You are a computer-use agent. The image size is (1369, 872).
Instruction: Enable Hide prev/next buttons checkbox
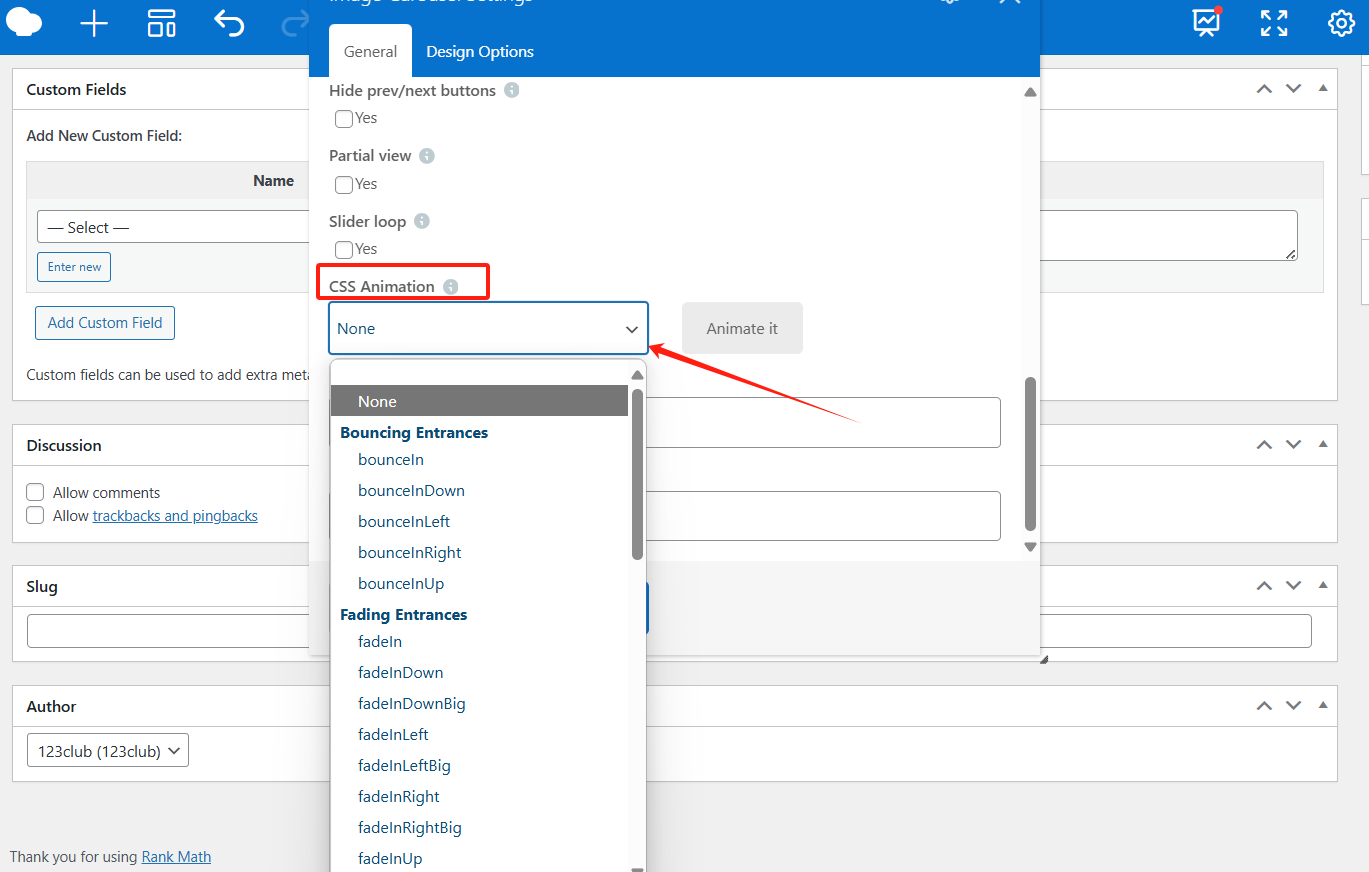click(x=344, y=119)
